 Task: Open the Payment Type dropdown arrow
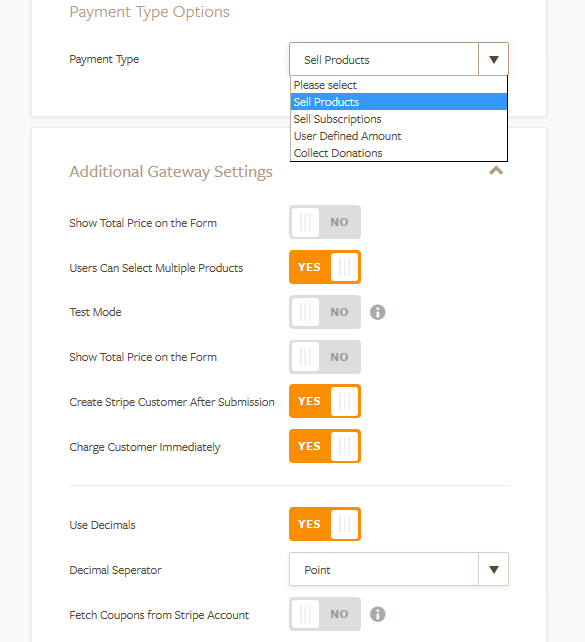point(494,60)
